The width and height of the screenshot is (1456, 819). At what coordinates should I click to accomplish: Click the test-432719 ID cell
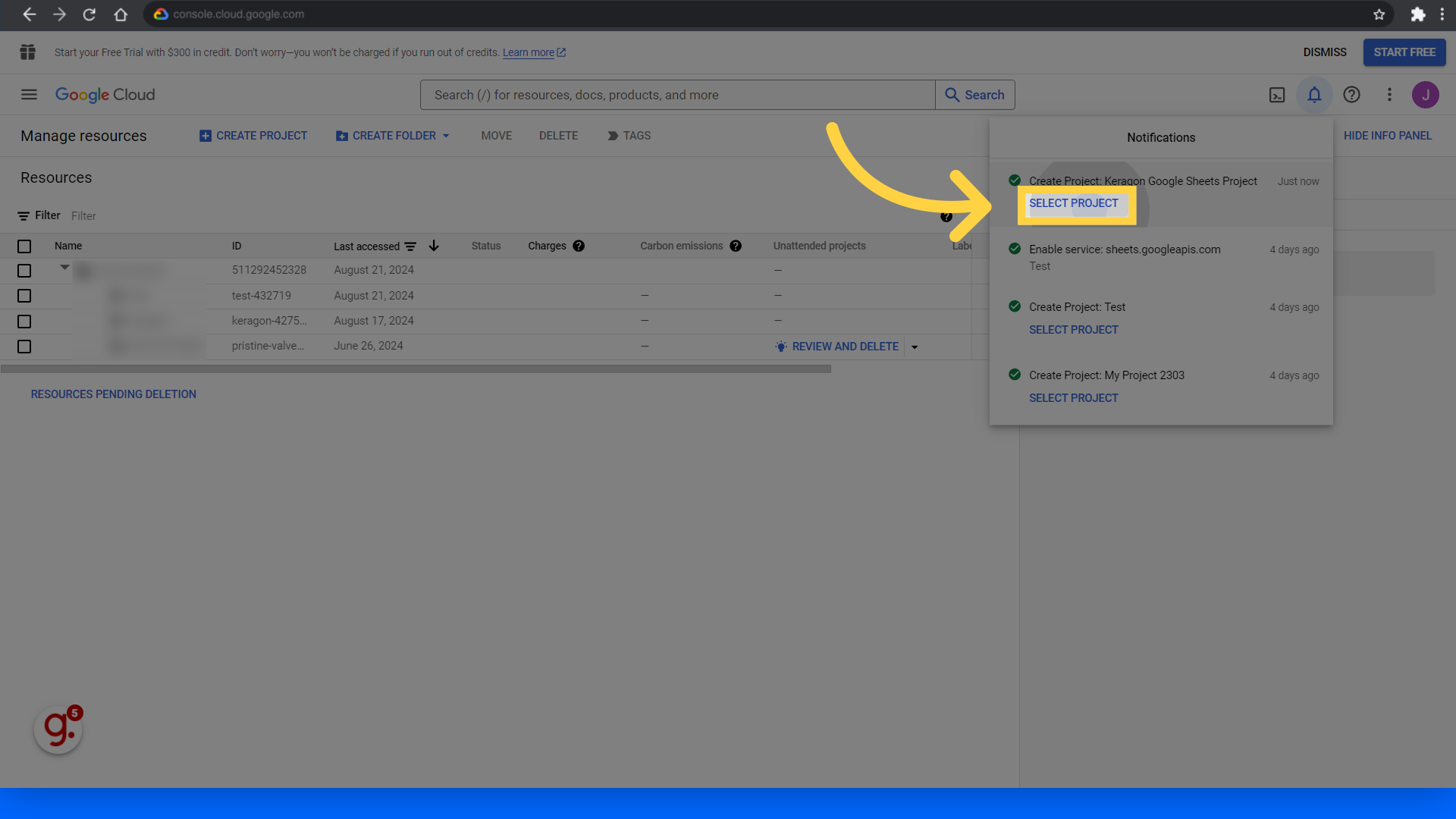point(262,296)
